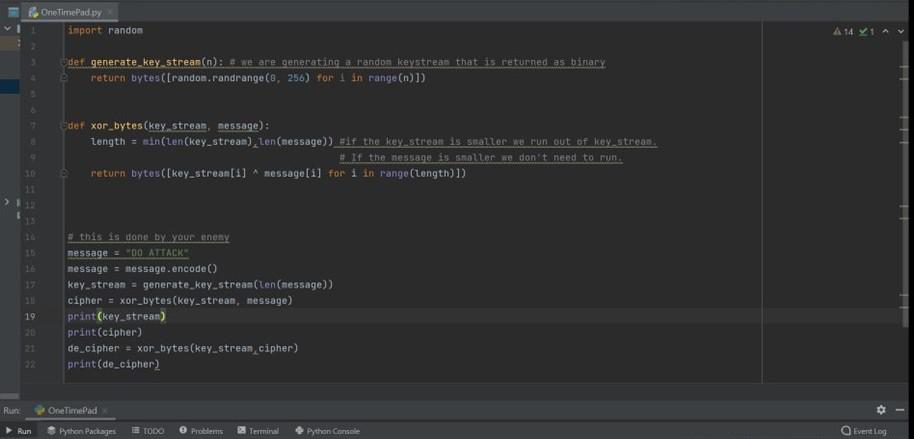Click 'message.encode()' on line 16

pyautogui.click(x=171, y=269)
